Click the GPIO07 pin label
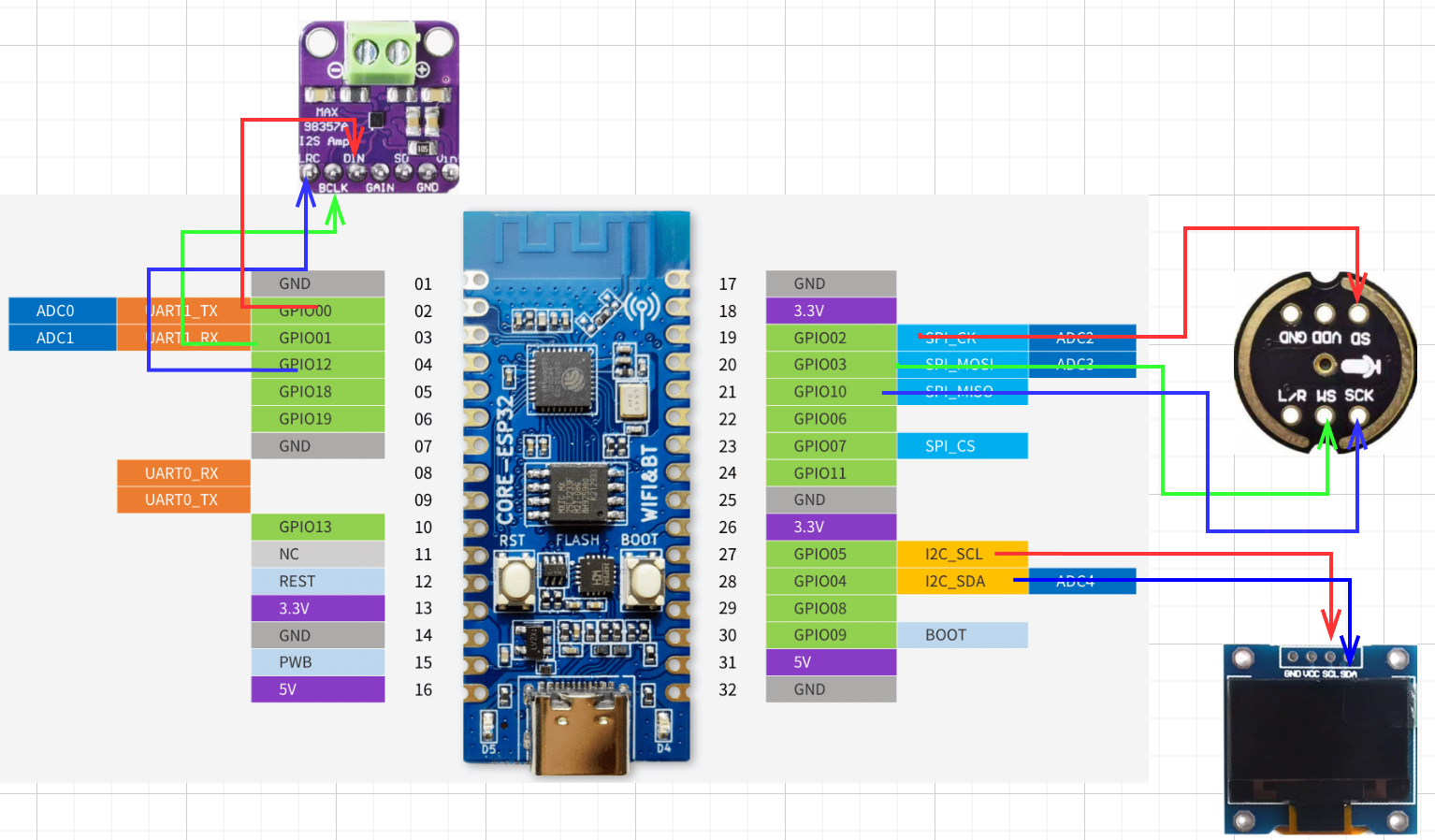The image size is (1435, 840). coord(831,446)
